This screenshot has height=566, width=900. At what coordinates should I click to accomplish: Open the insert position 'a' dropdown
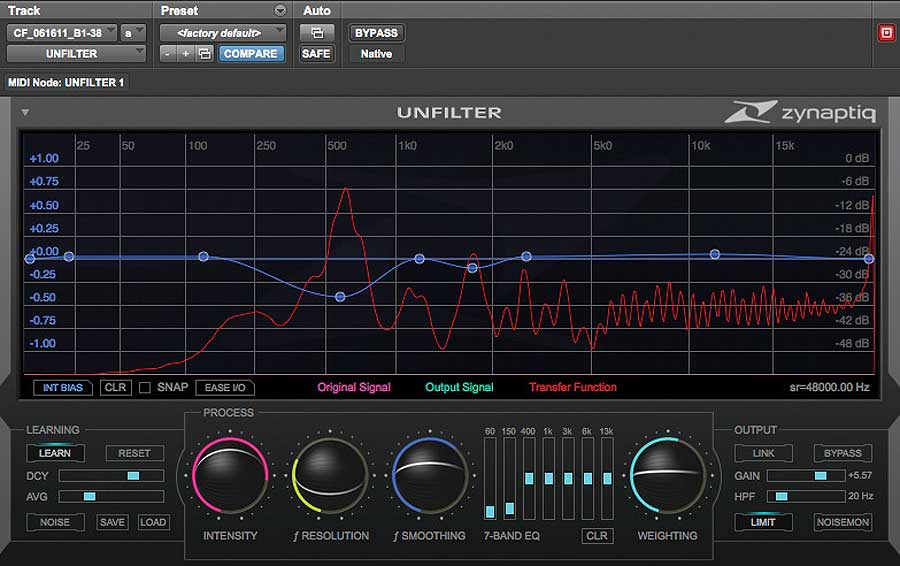[x=133, y=33]
